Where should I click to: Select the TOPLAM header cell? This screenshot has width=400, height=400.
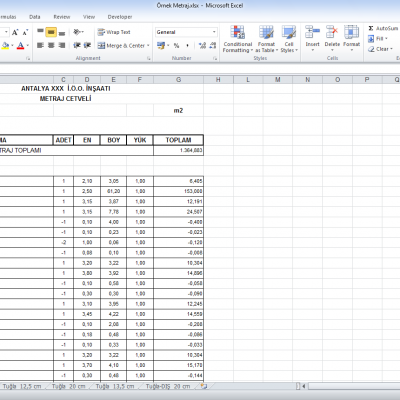(x=178, y=140)
